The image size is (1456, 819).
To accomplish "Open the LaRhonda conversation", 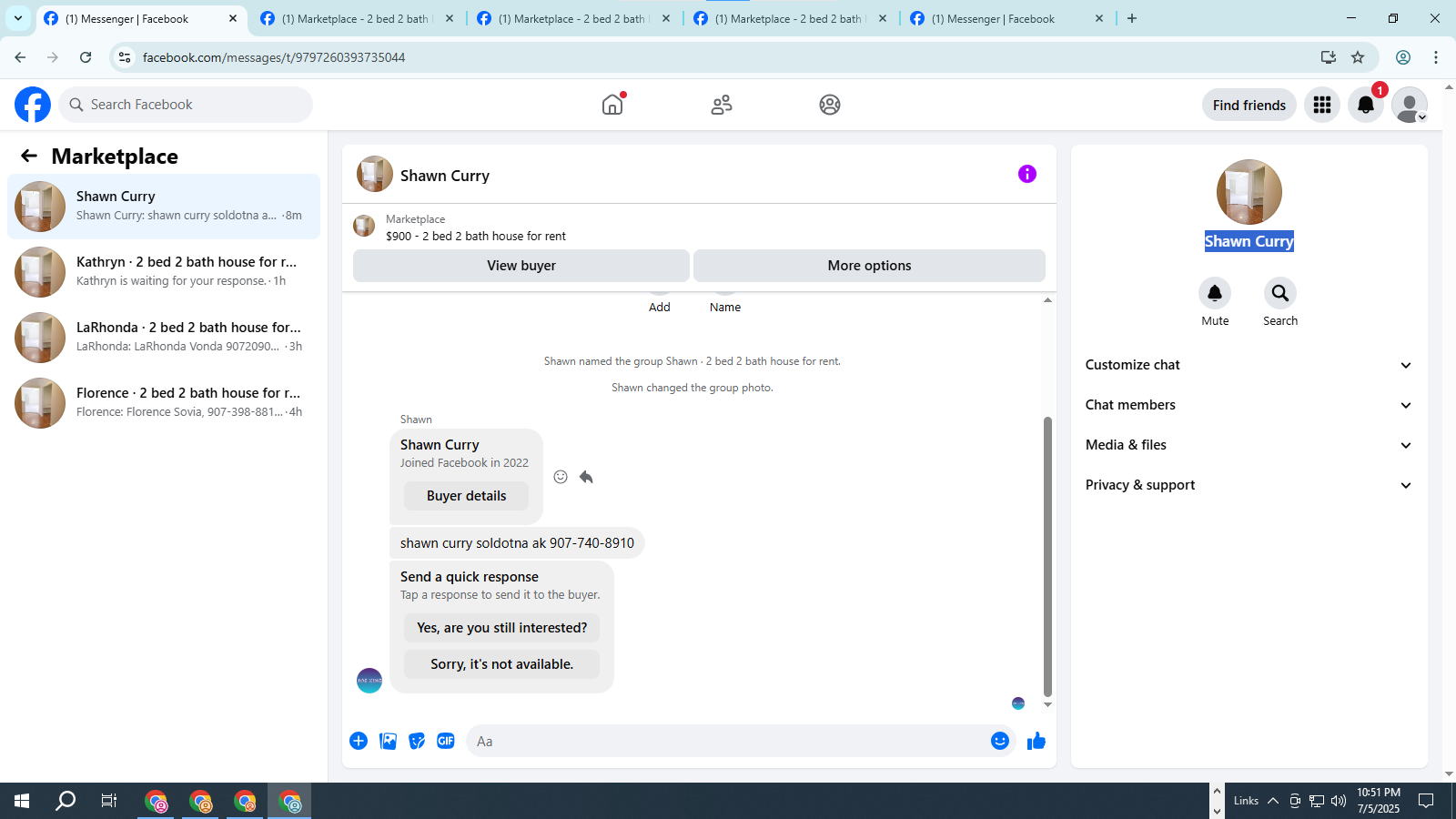I will pyautogui.click(x=164, y=338).
